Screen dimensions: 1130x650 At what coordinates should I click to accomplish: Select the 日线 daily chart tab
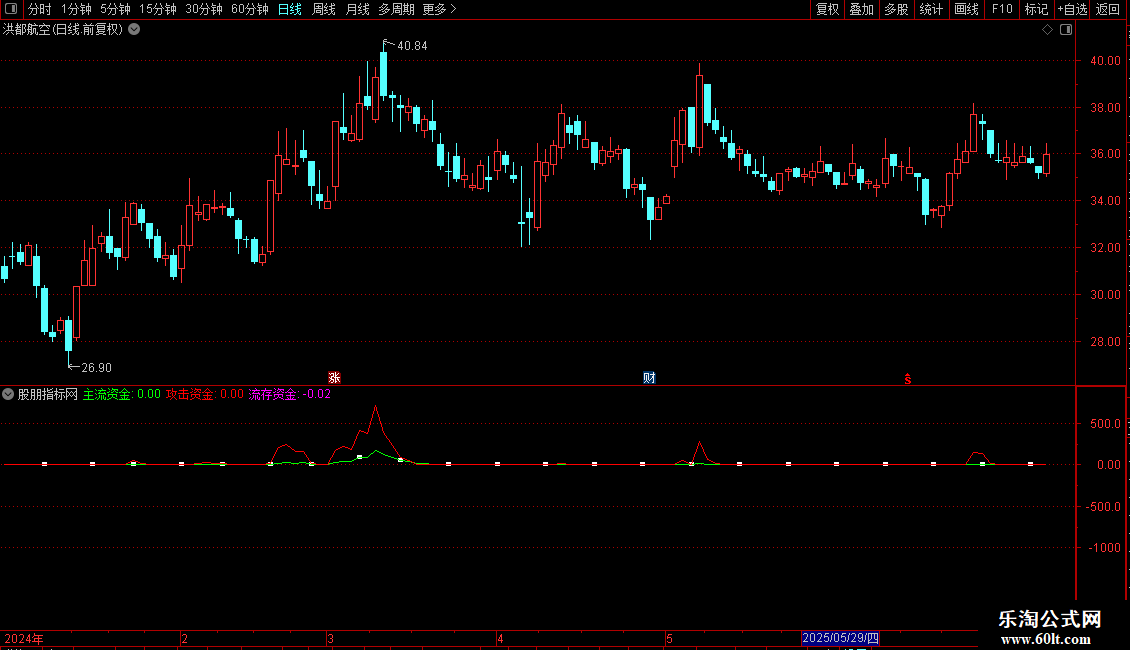[x=290, y=9]
